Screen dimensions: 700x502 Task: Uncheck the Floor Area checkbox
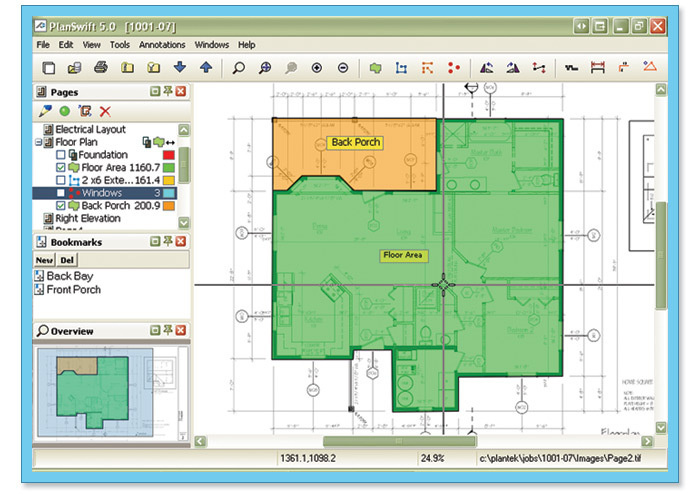coord(61,168)
